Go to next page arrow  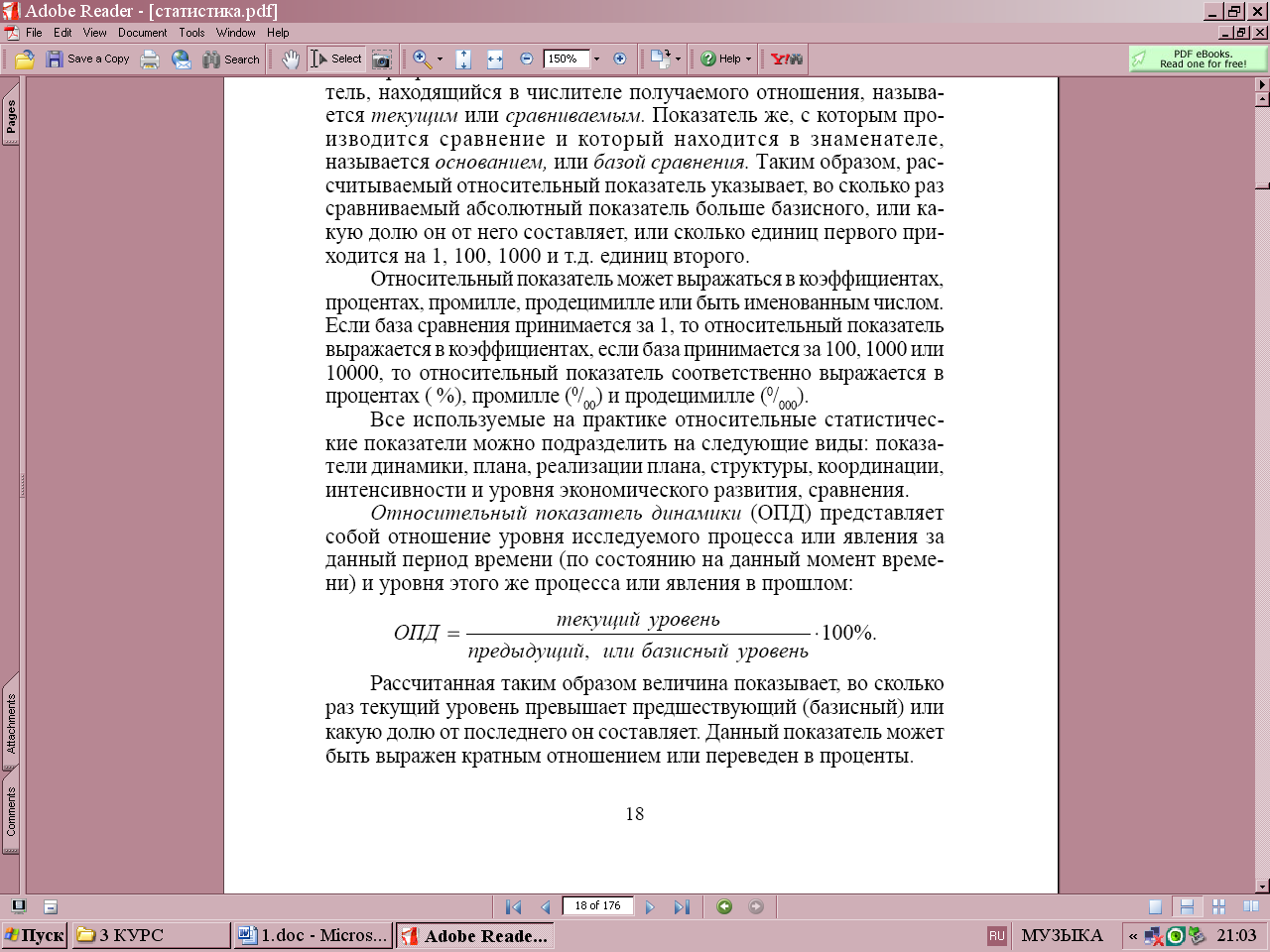tap(650, 906)
